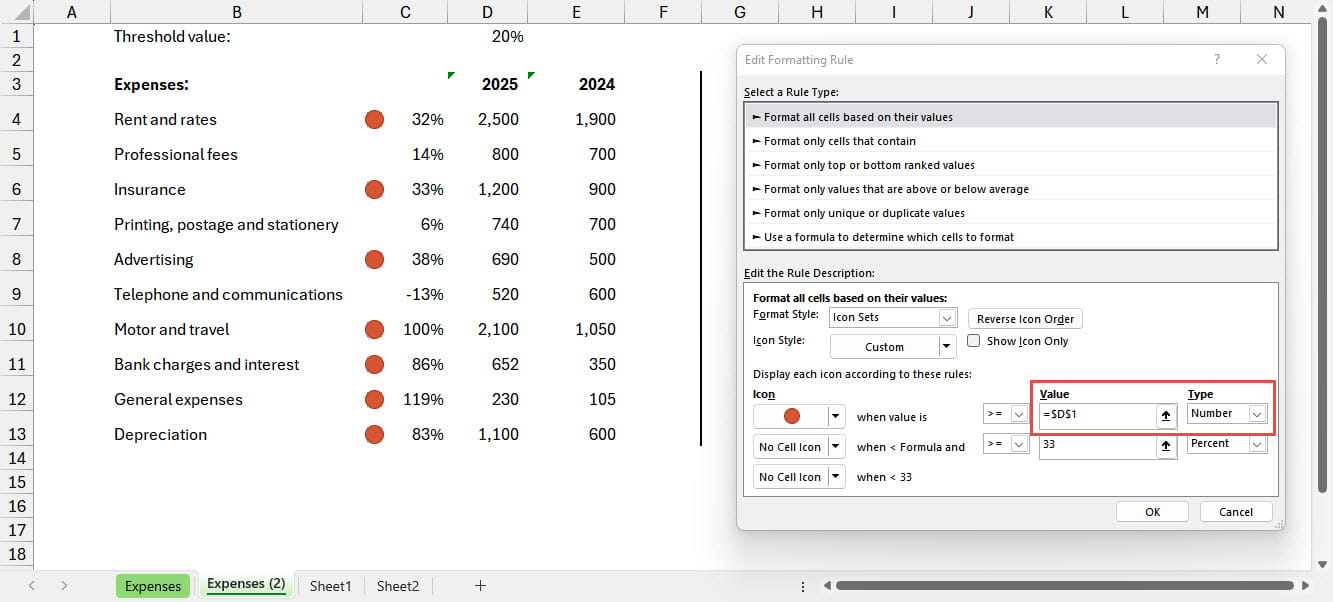Open the Sheet1 tab
1333x602 pixels.
[x=330, y=586]
